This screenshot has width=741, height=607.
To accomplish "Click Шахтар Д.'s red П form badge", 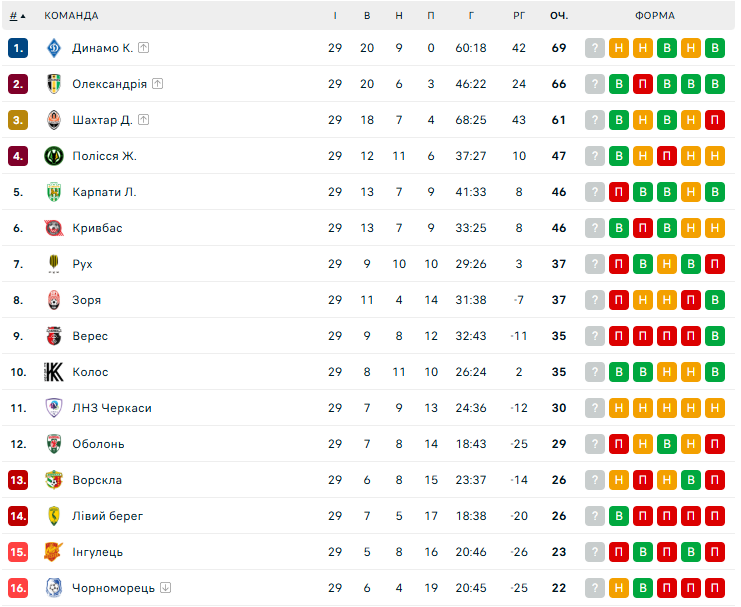I will (x=715, y=120).
